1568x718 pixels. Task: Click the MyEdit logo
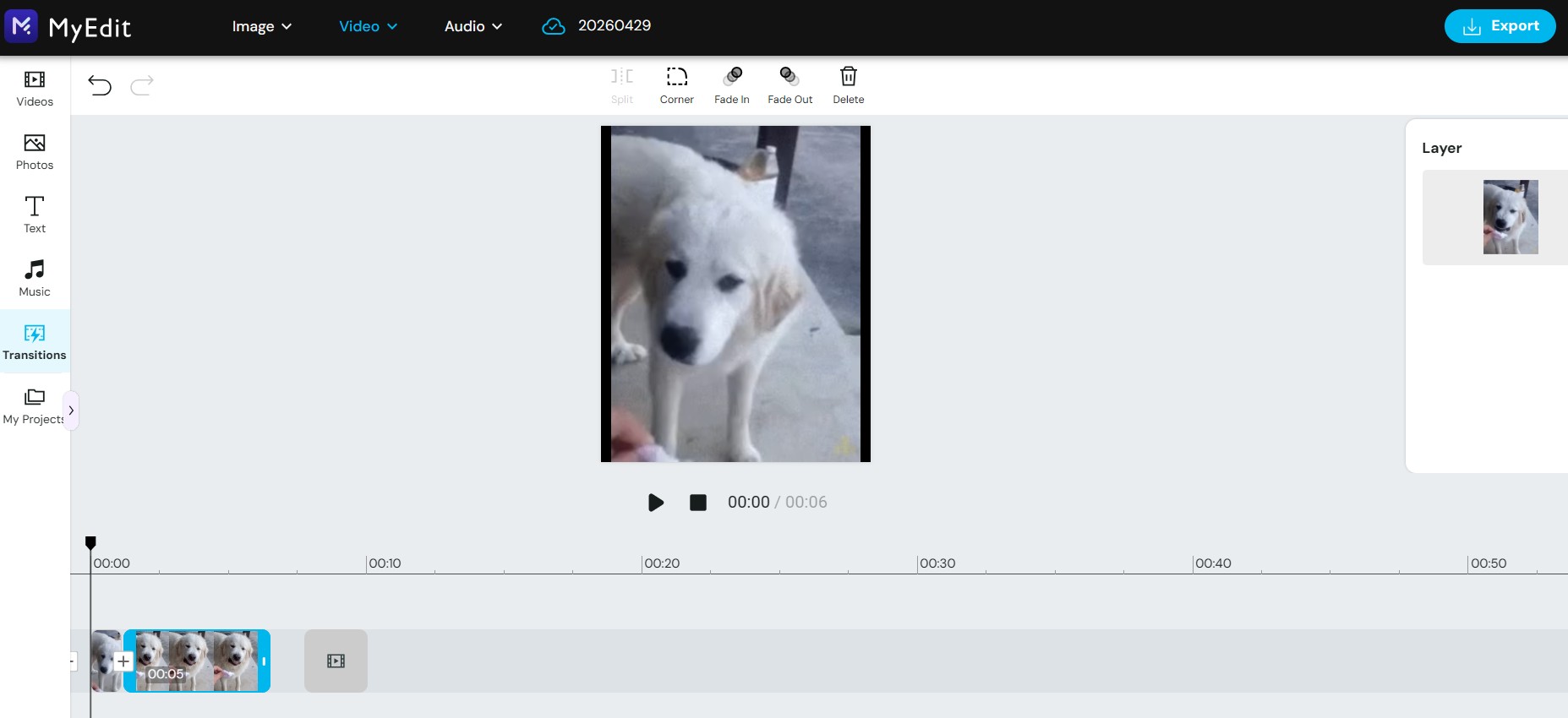68,27
